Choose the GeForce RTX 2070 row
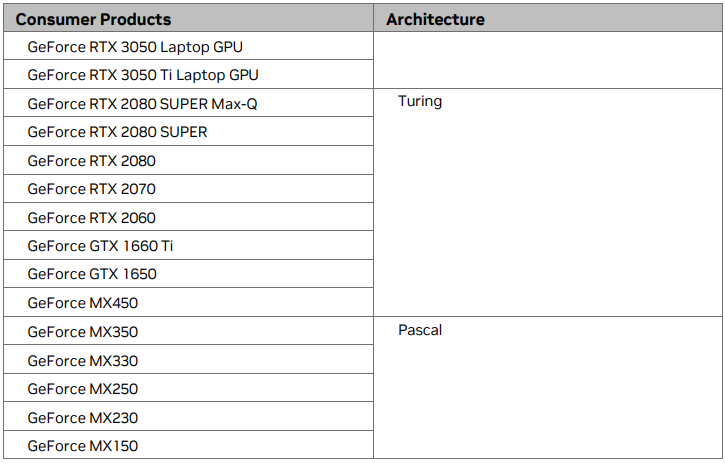The height and width of the screenshot is (463, 725). pyautogui.click(x=92, y=189)
